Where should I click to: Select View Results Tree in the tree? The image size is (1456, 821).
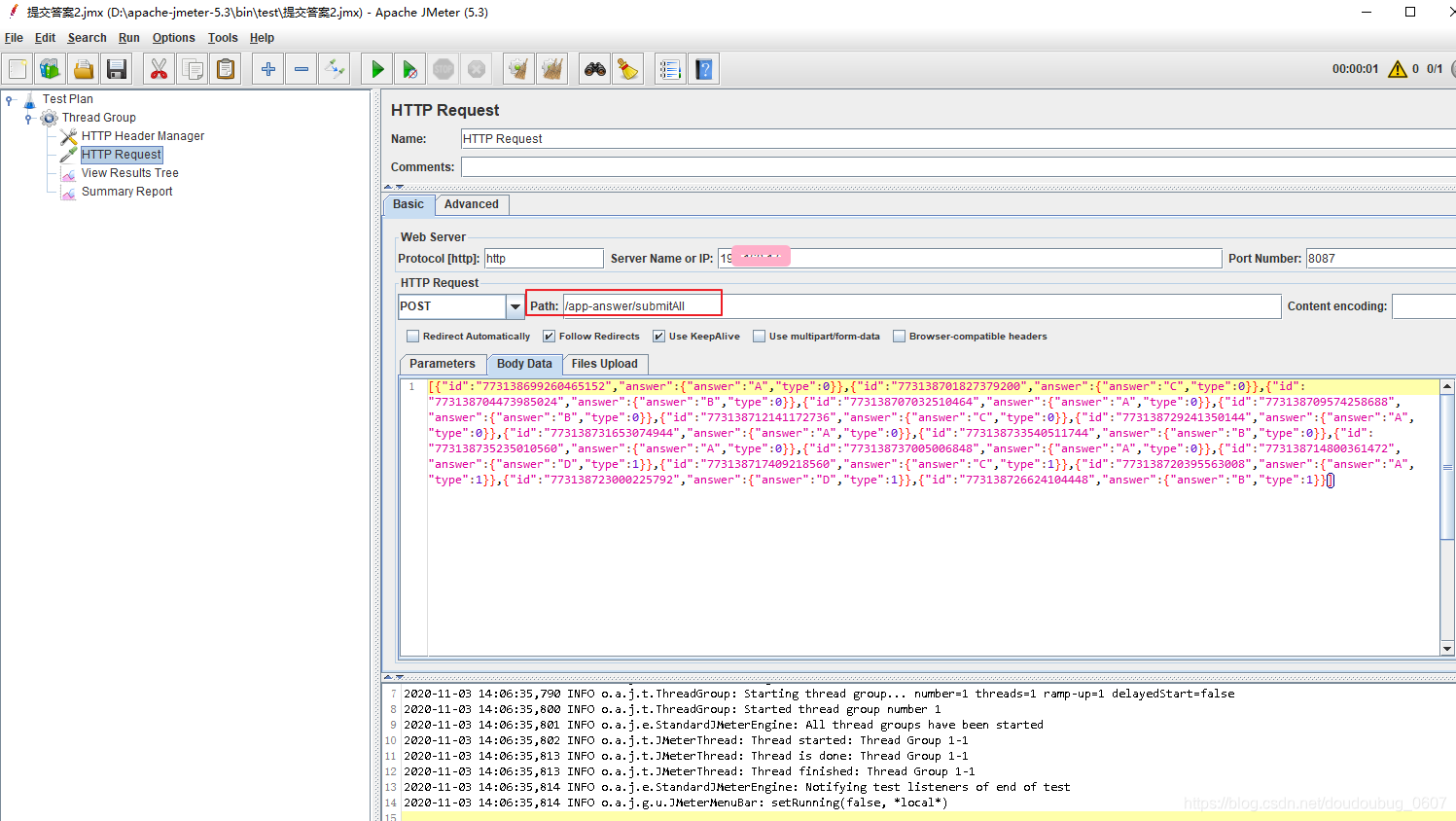tap(130, 173)
